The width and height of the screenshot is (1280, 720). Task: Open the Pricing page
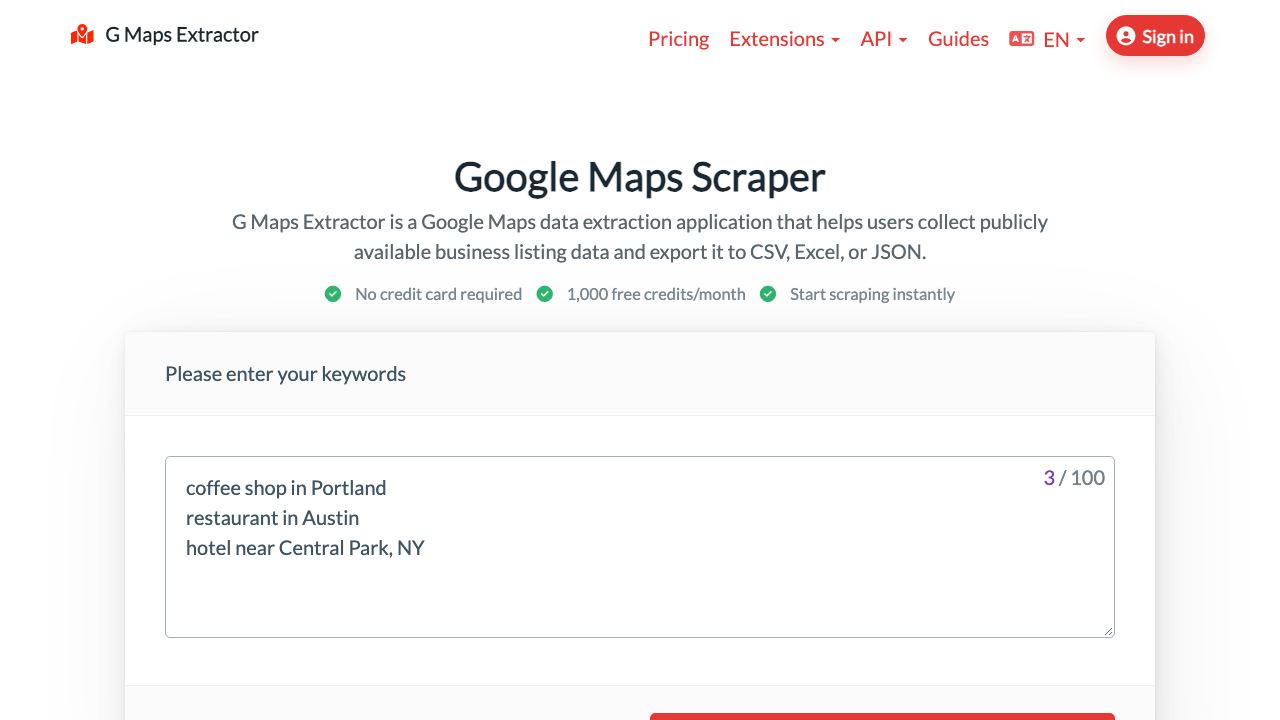coord(678,39)
